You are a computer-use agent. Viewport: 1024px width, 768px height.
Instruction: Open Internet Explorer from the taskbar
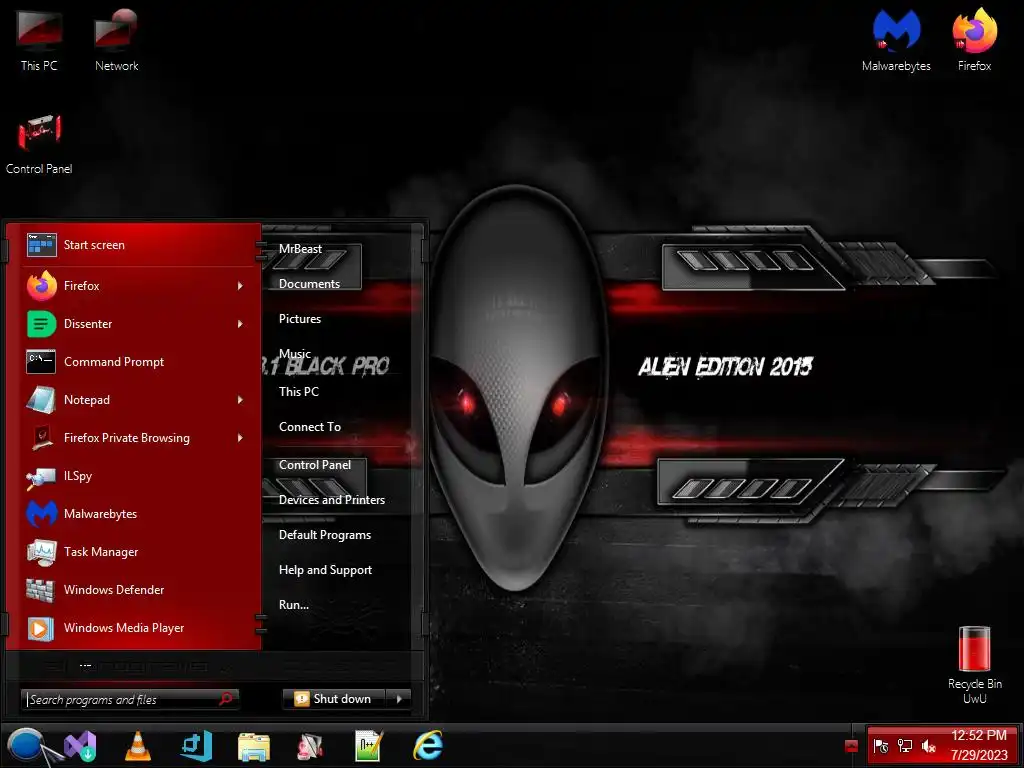coord(428,746)
